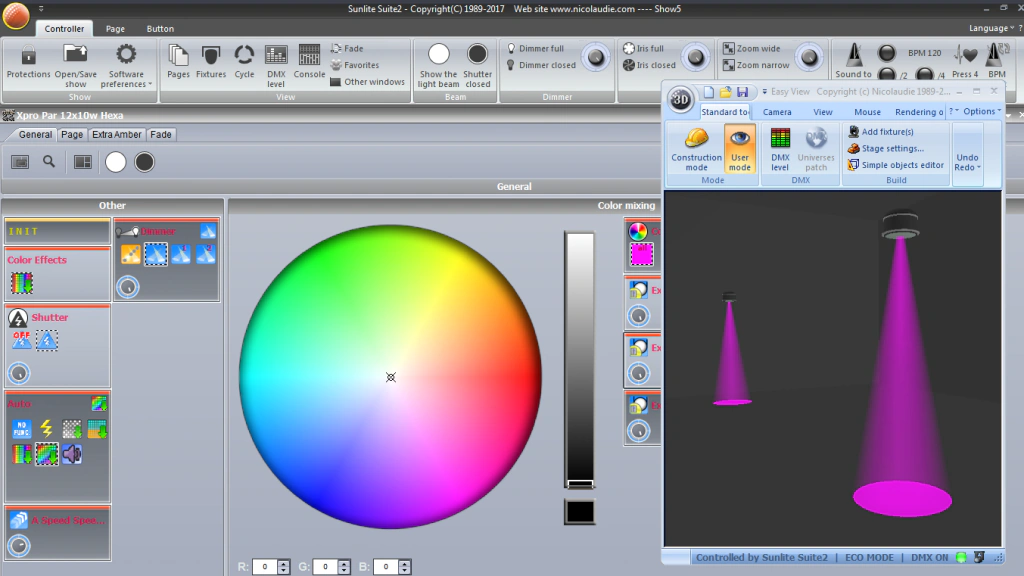This screenshot has height=576, width=1024.
Task: Click the Shutter OFF icon
Action: pyautogui.click(x=22, y=340)
